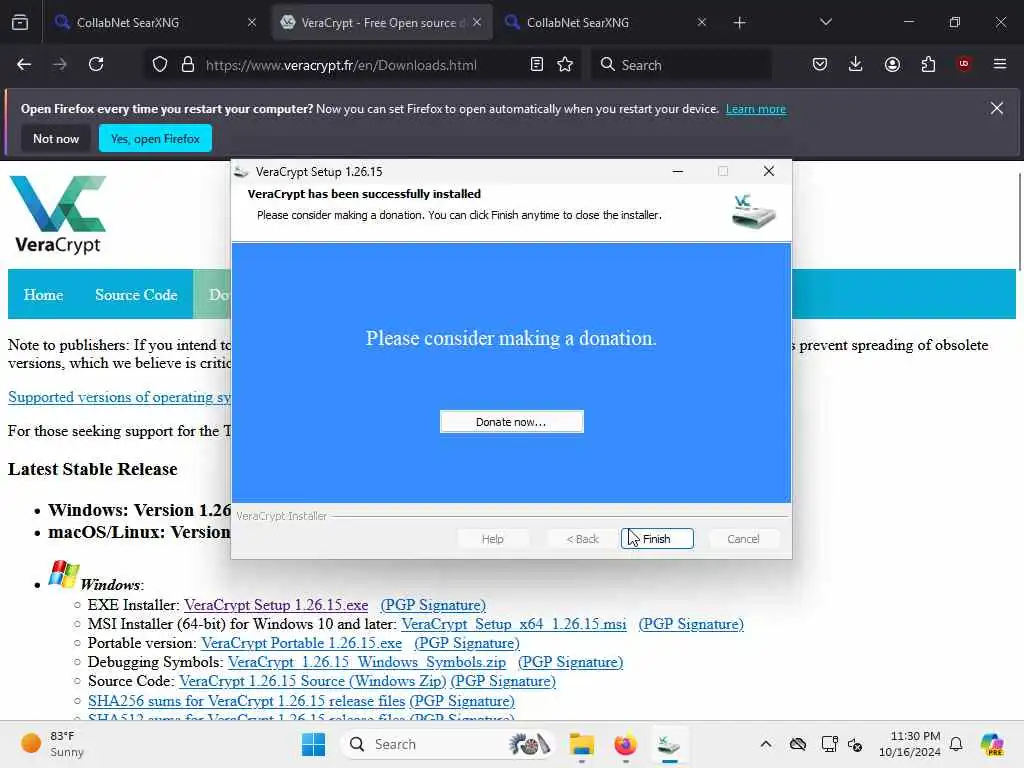The width and height of the screenshot is (1024, 768).
Task: Click VeraCrypt installer taskbar icon
Action: pos(669,744)
